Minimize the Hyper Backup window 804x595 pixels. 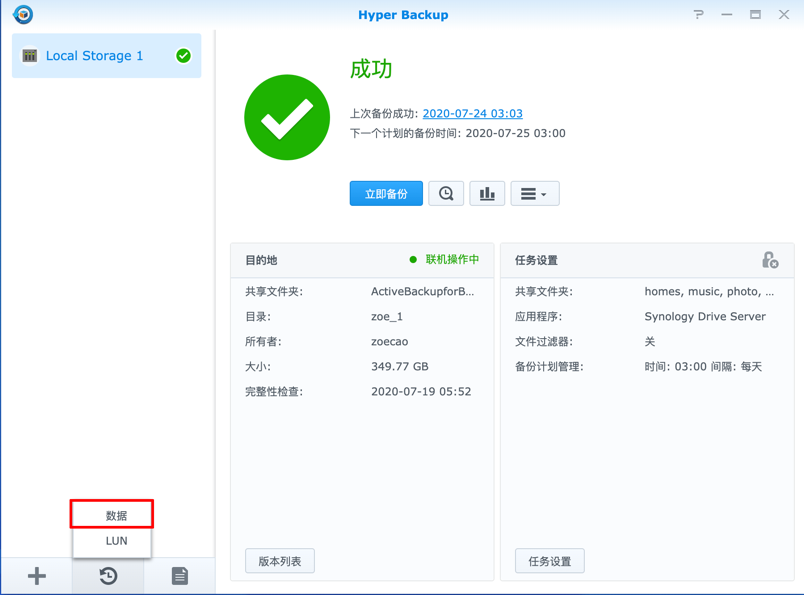coord(727,14)
